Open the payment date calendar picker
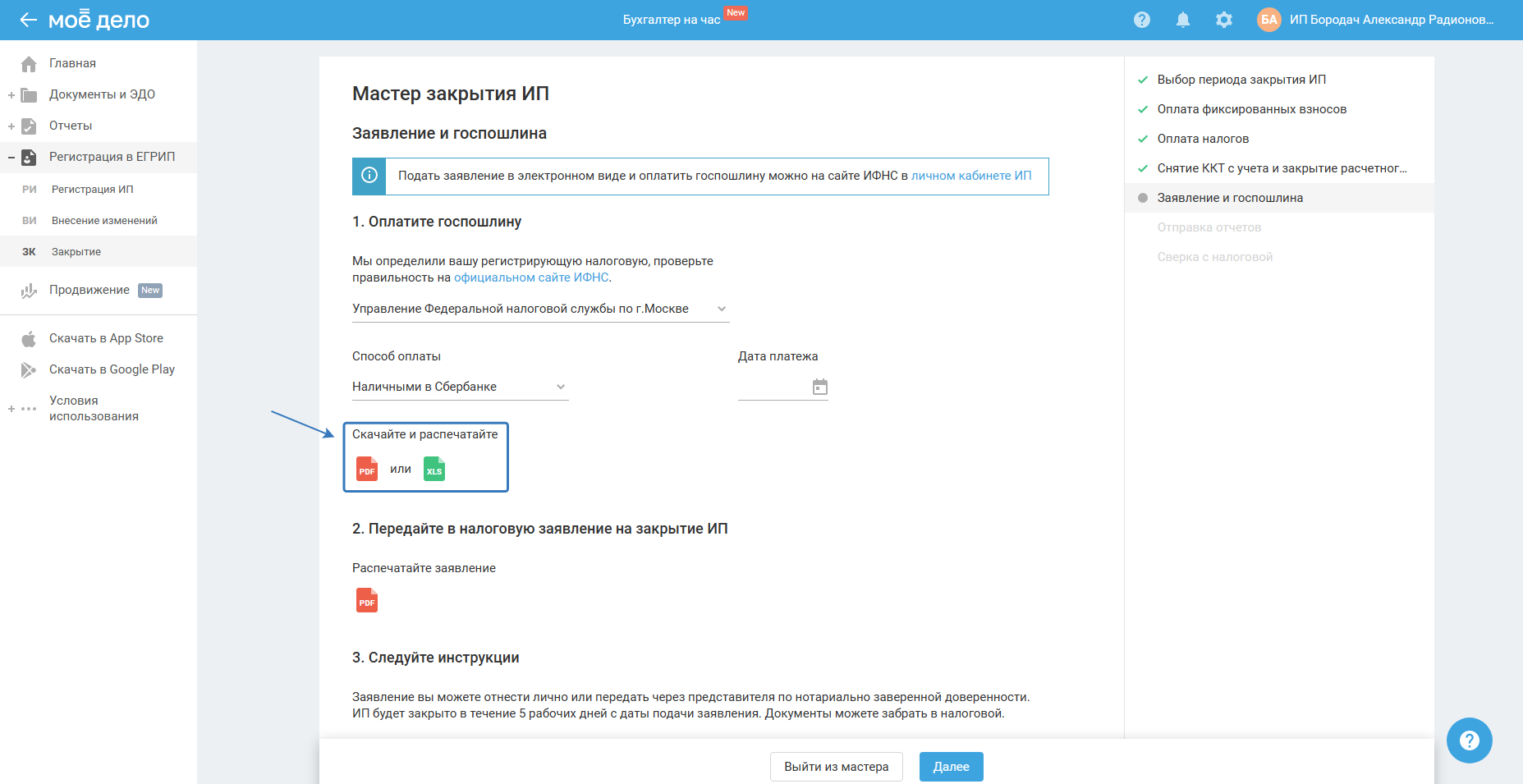The width and height of the screenshot is (1523, 784). (819, 387)
